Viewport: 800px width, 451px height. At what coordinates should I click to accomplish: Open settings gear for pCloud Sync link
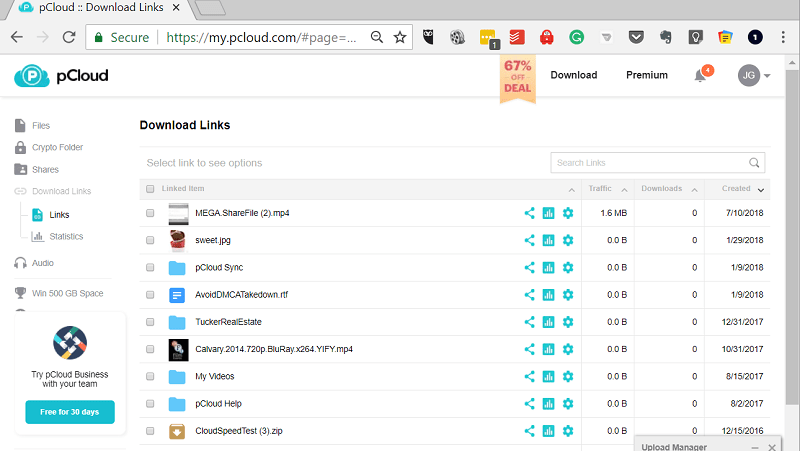[x=568, y=268]
